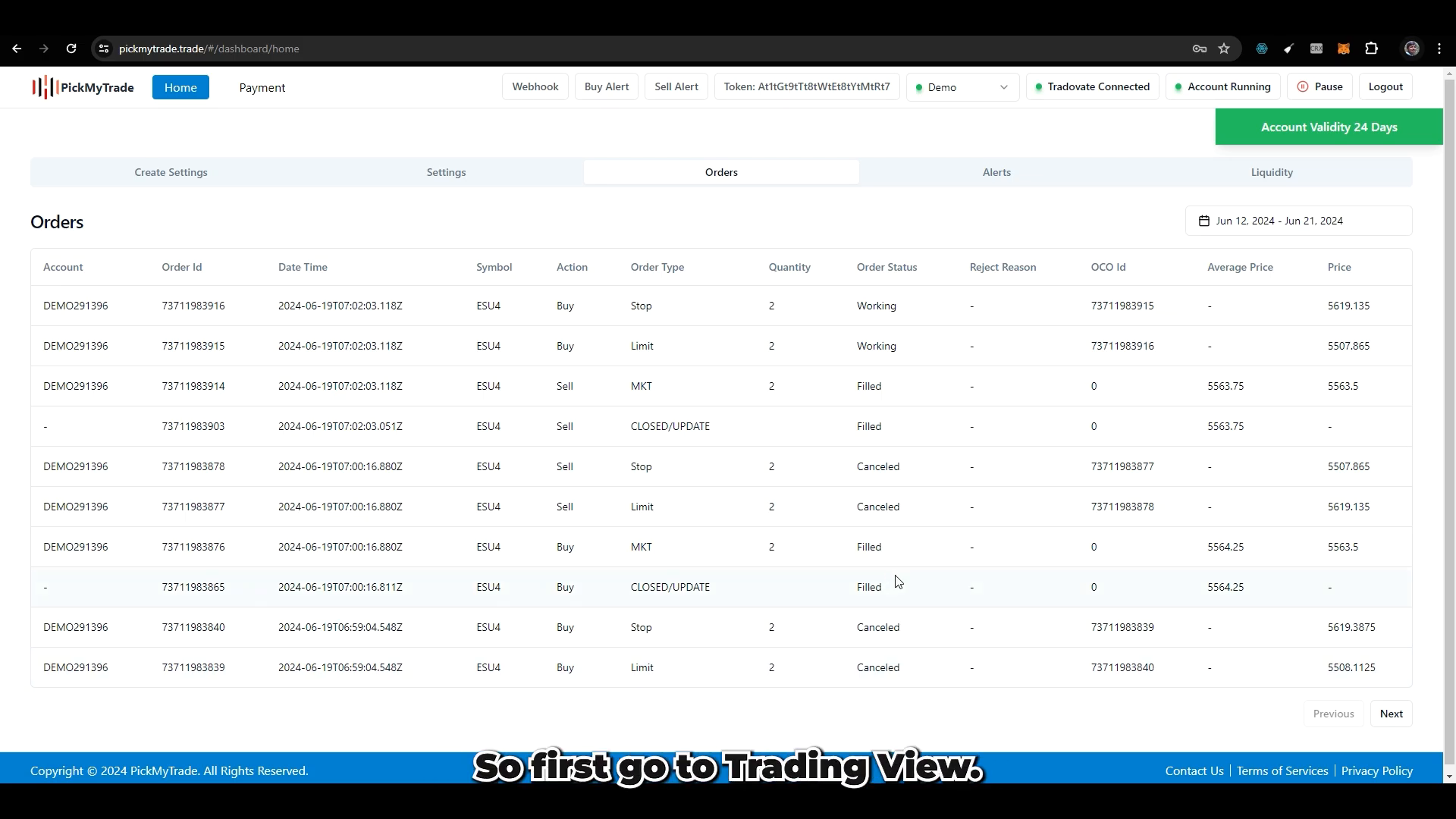1456x819 pixels.
Task: Click the Orders tab to view trades
Action: tap(721, 172)
